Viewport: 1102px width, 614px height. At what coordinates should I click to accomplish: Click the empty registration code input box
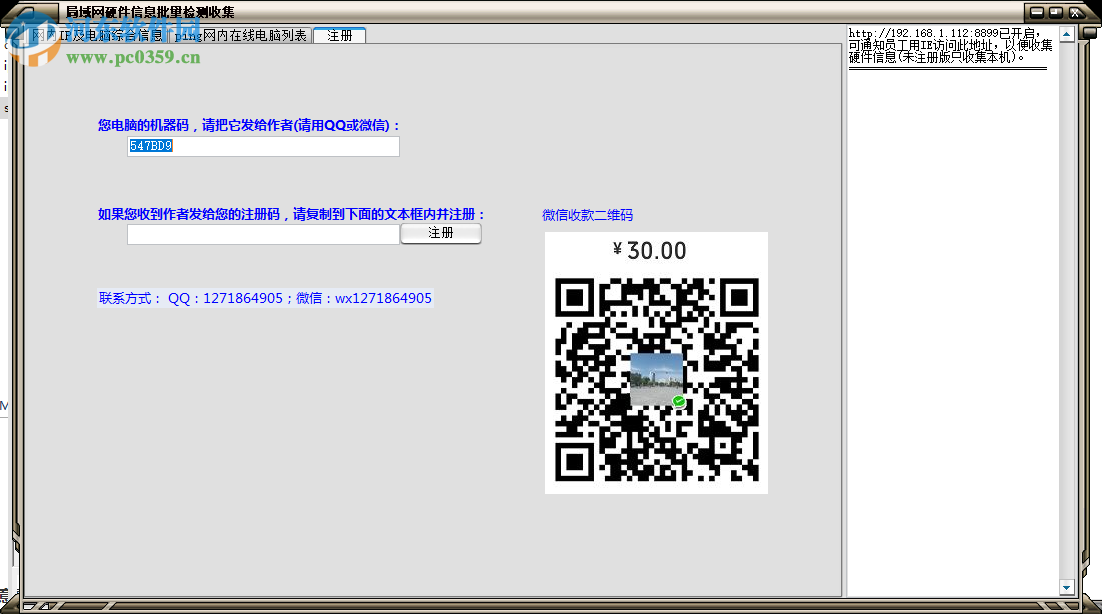263,233
